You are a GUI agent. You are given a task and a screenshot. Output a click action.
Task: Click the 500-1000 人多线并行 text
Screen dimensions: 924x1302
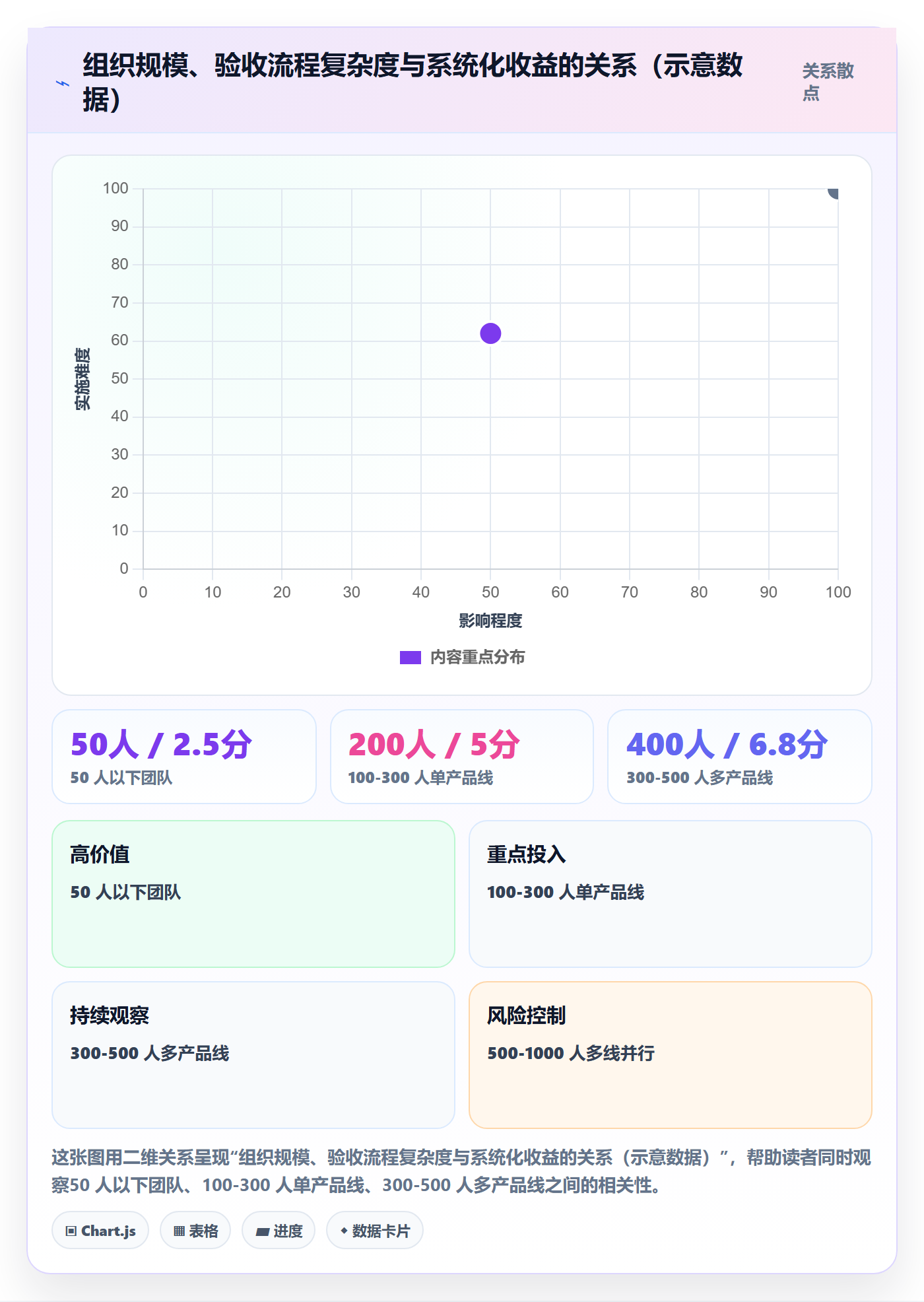(571, 1053)
